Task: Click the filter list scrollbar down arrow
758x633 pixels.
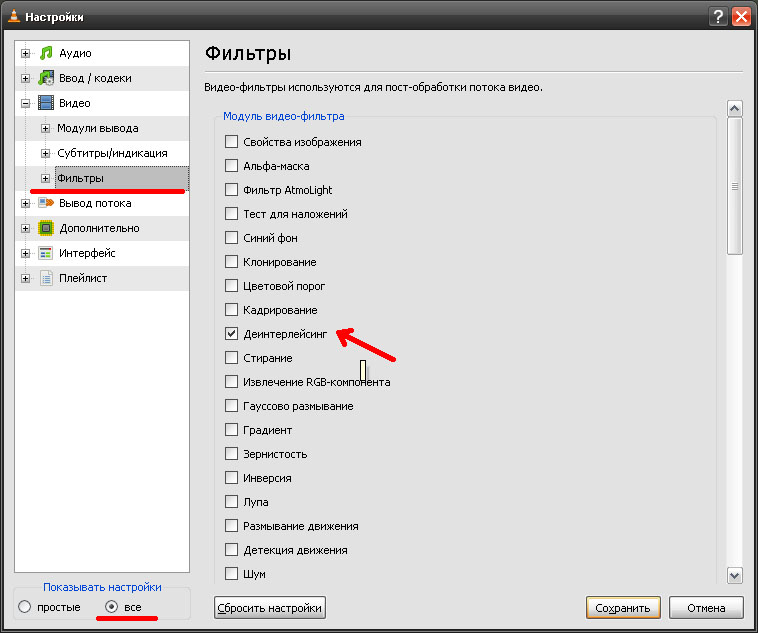Action: pos(735,575)
